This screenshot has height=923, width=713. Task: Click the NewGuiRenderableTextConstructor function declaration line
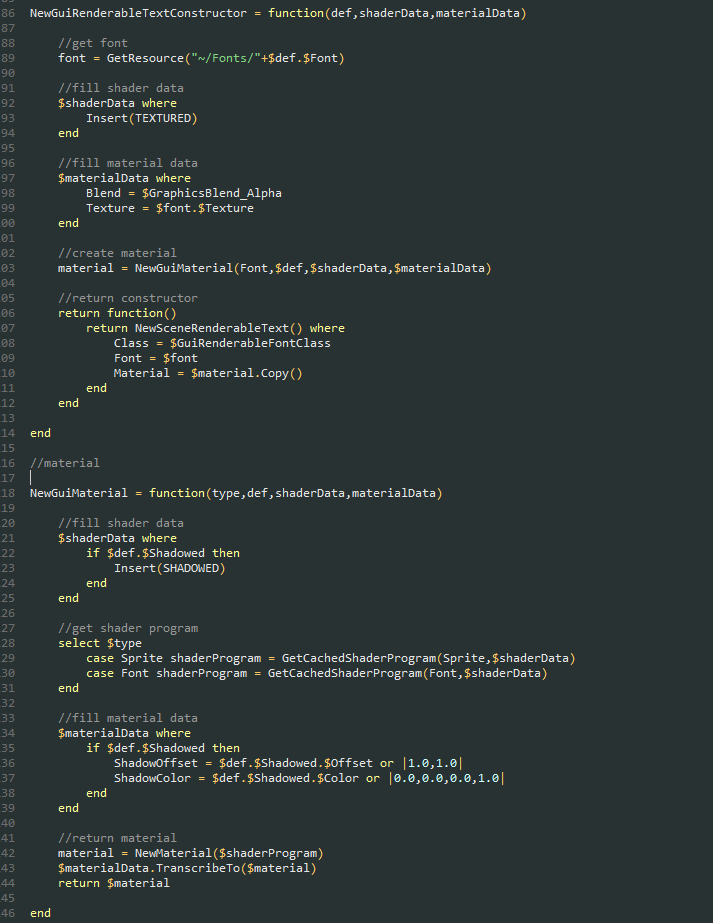[x=278, y=13]
